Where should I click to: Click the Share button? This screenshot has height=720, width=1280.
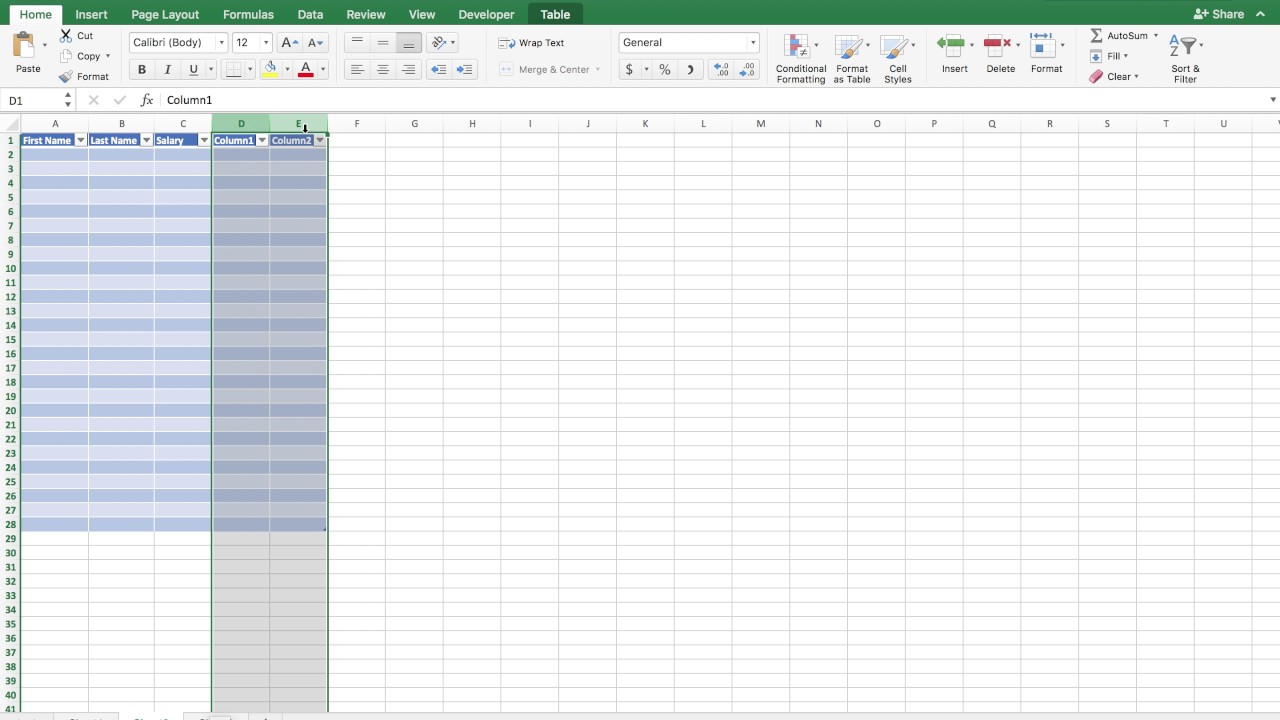click(x=1218, y=14)
